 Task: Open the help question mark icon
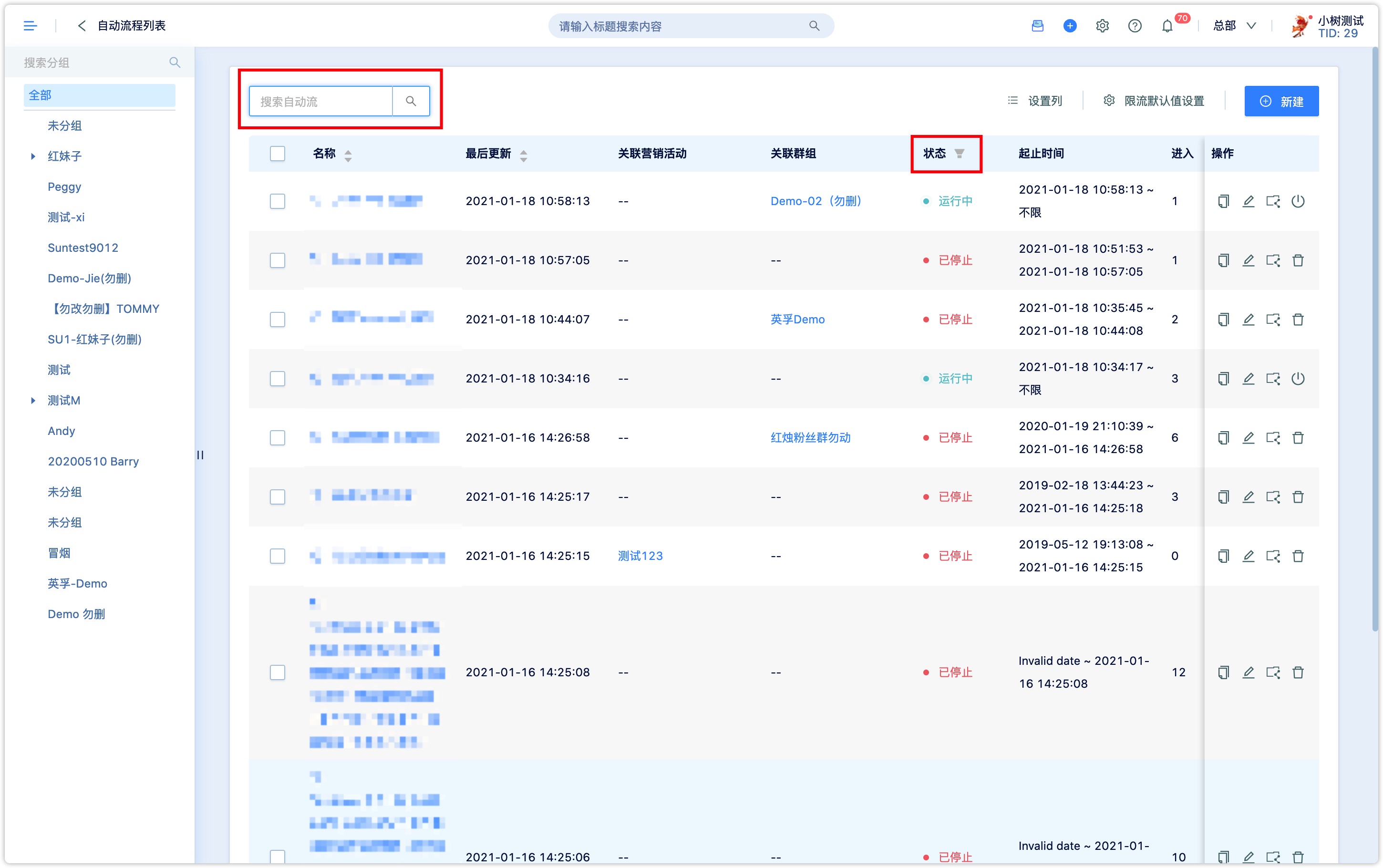(1135, 26)
